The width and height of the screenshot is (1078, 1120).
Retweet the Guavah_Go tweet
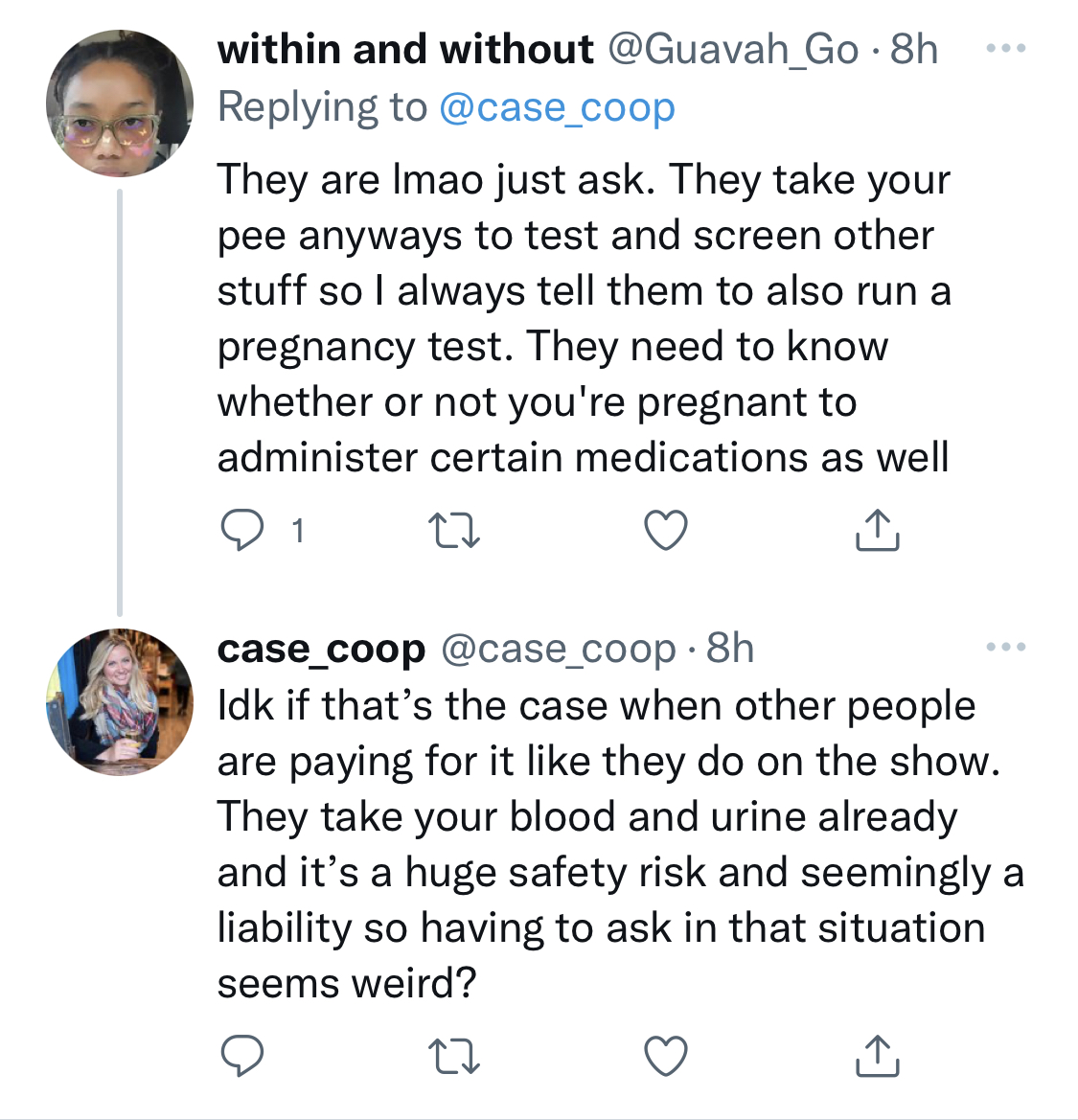(453, 532)
